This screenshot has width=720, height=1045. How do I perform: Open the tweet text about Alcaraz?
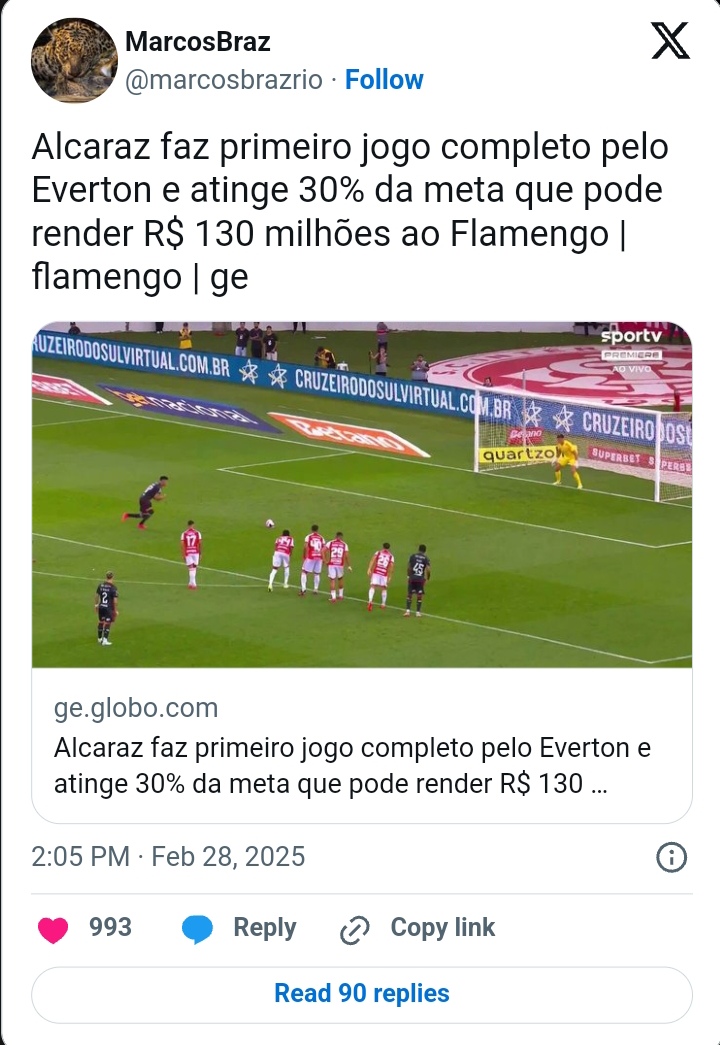tap(350, 212)
